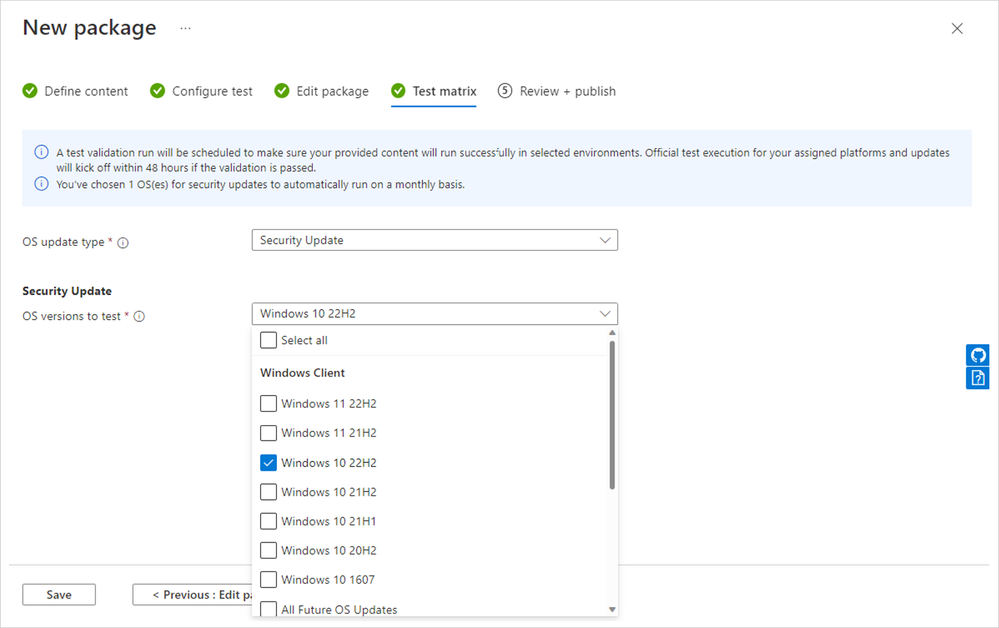
Task: Click the green check icon for Configure test
Action: coord(157,91)
